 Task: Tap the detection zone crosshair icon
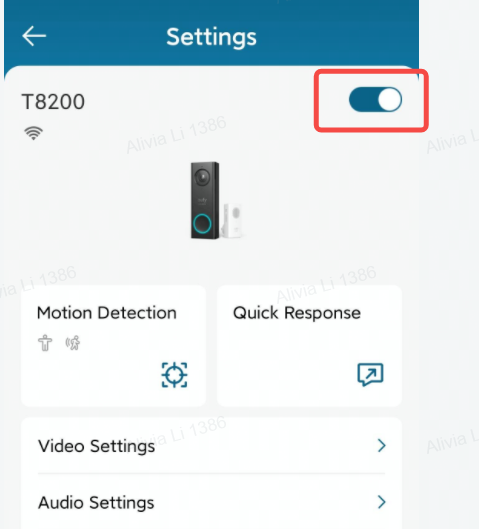174,375
